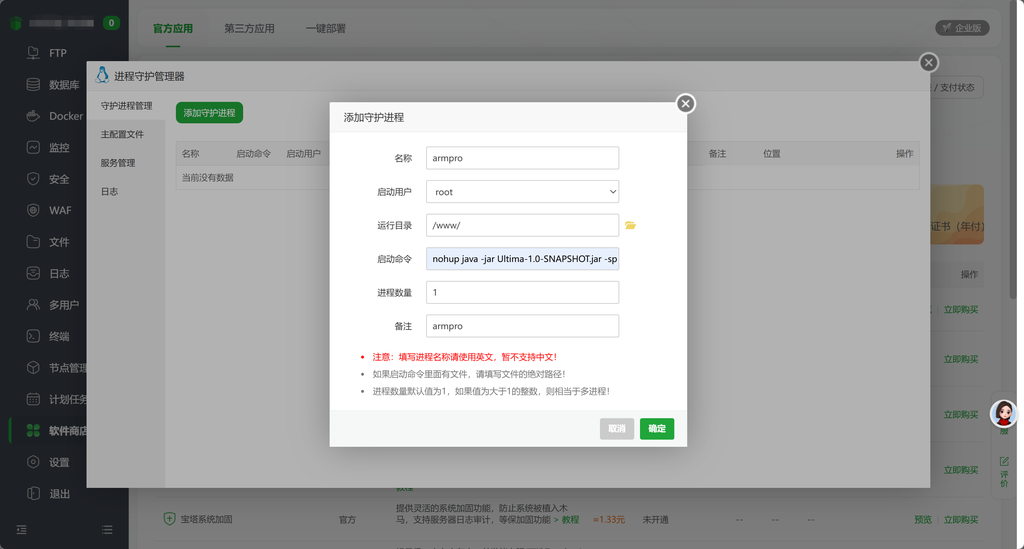The image size is (1024, 549).
Task: Open the Docker icon in sidebar
Action: click(x=33, y=116)
